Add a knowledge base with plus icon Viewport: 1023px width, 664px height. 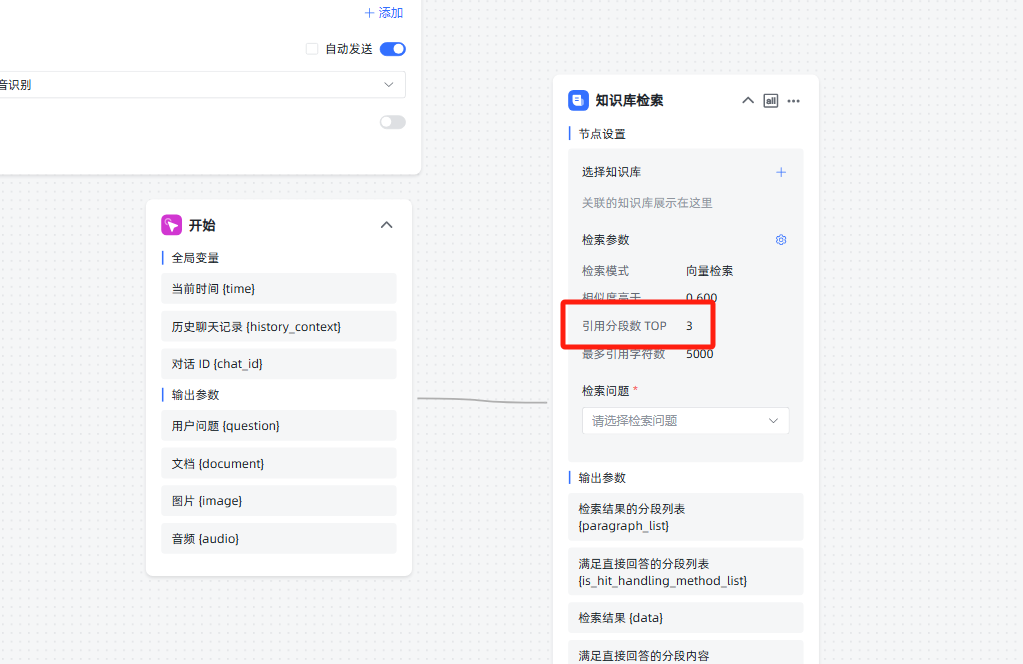[x=781, y=172]
